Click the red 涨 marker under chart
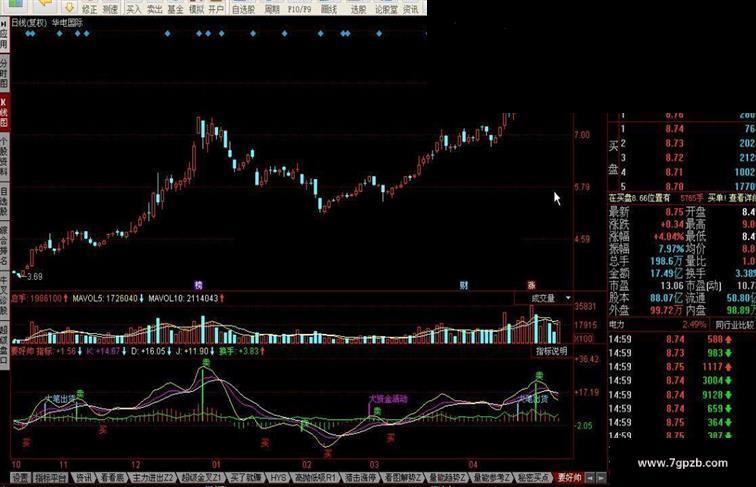 (531, 285)
